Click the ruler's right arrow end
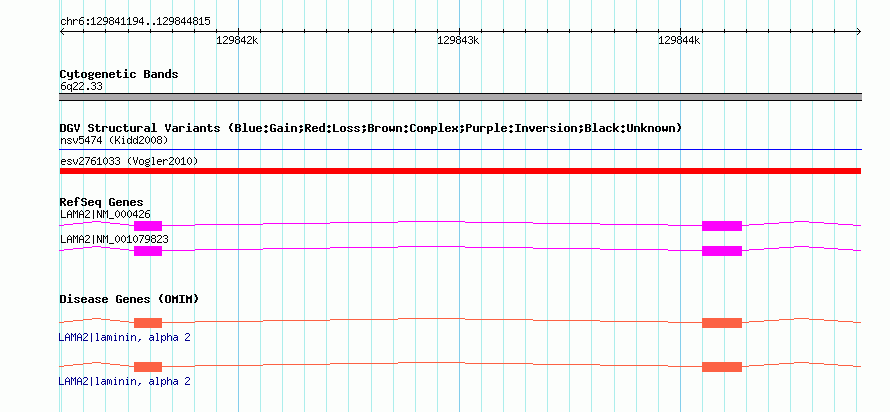Viewport: 890px width, 412px height. tap(859, 32)
